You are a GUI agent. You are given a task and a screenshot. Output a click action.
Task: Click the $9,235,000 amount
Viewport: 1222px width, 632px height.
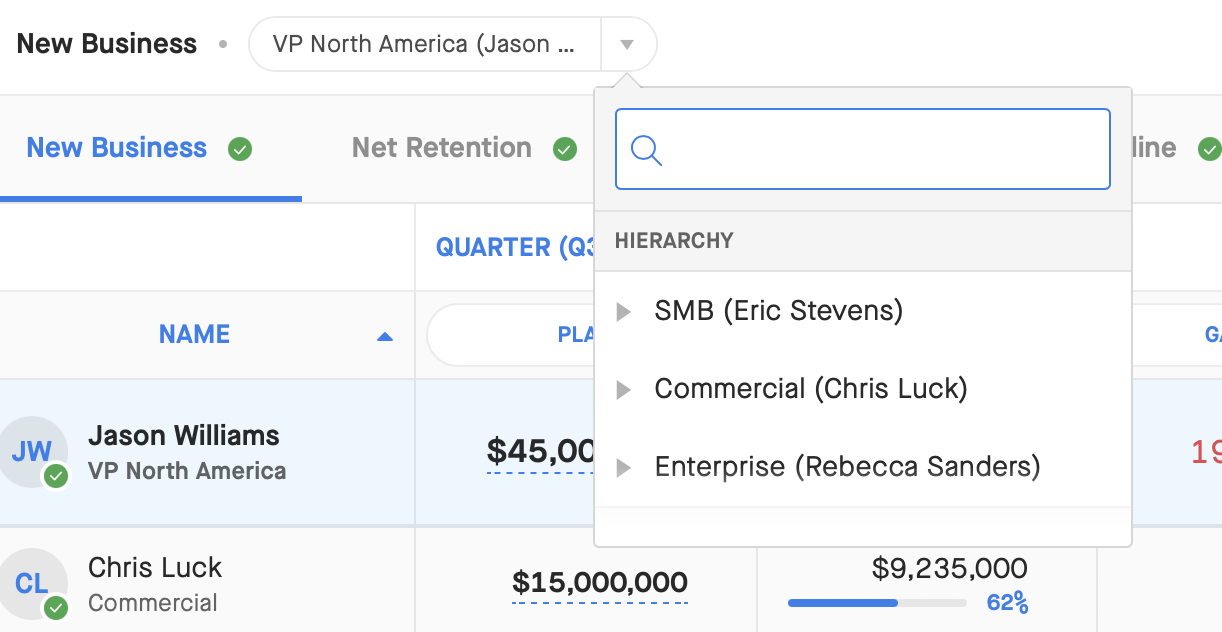(950, 569)
